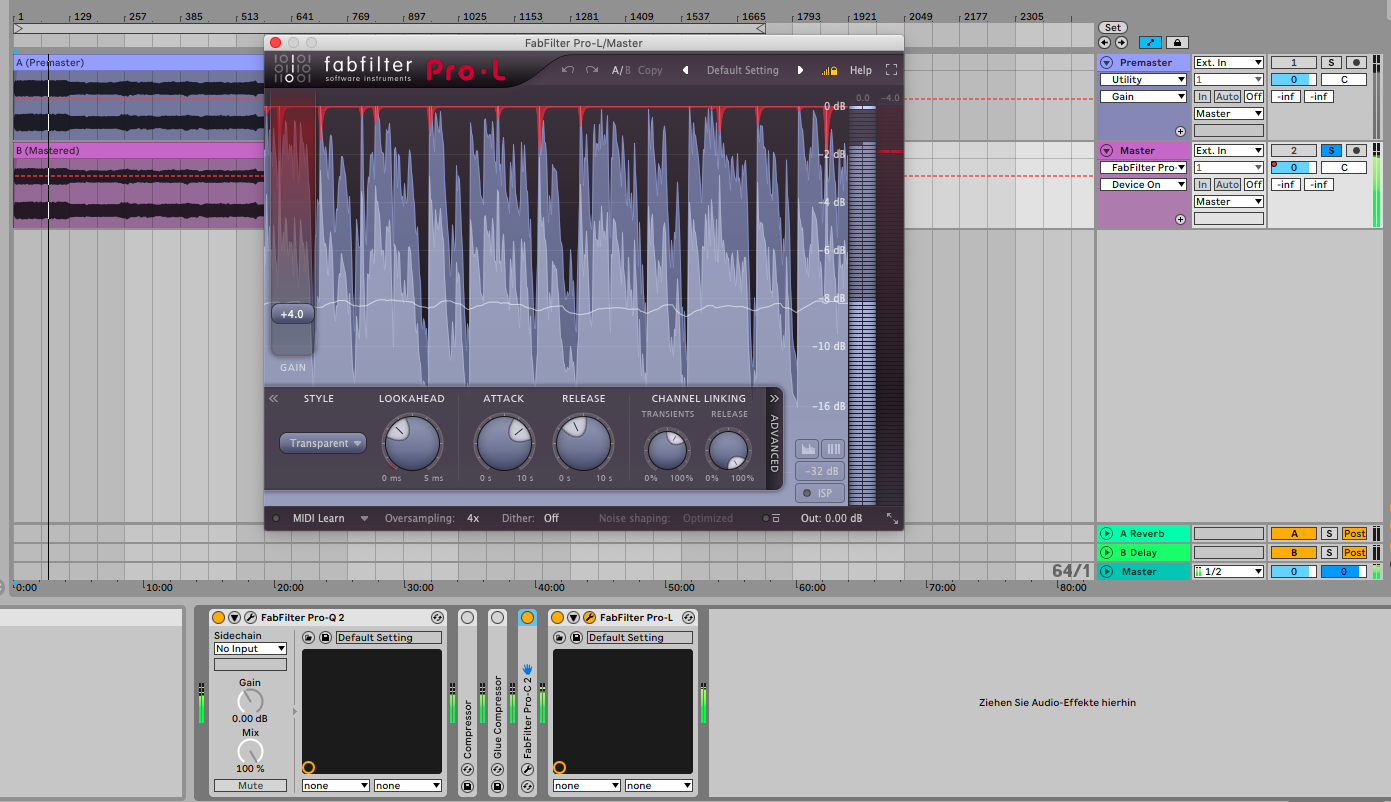Click the lock envelopes icon
1391x802 pixels.
1176,43
